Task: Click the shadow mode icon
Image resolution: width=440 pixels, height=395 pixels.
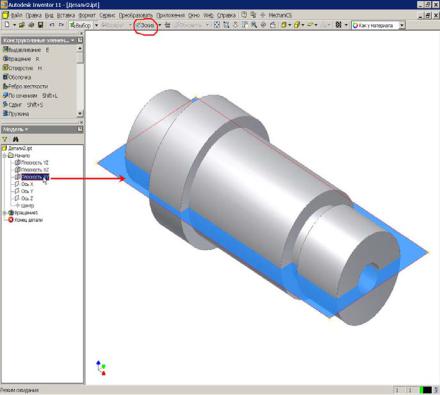Action: tap(310, 25)
